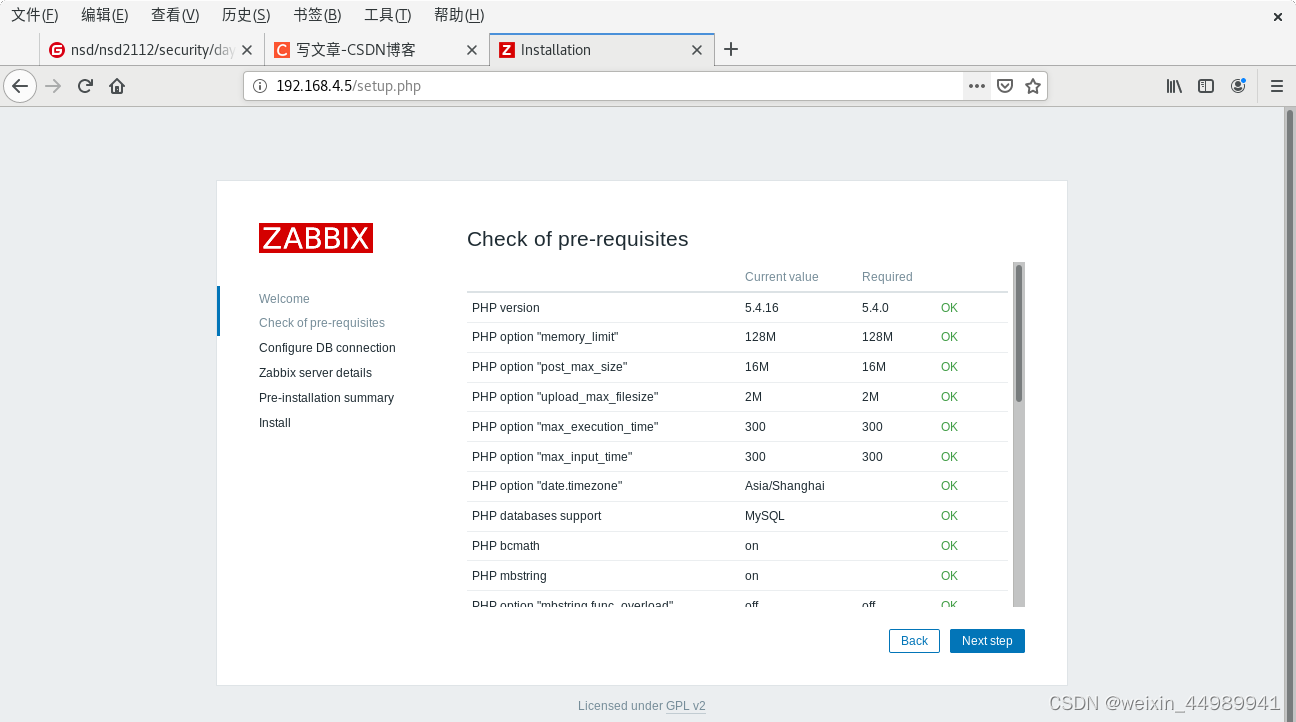Go back with the browser back arrow
1296x722 pixels.
pyautogui.click(x=20, y=86)
